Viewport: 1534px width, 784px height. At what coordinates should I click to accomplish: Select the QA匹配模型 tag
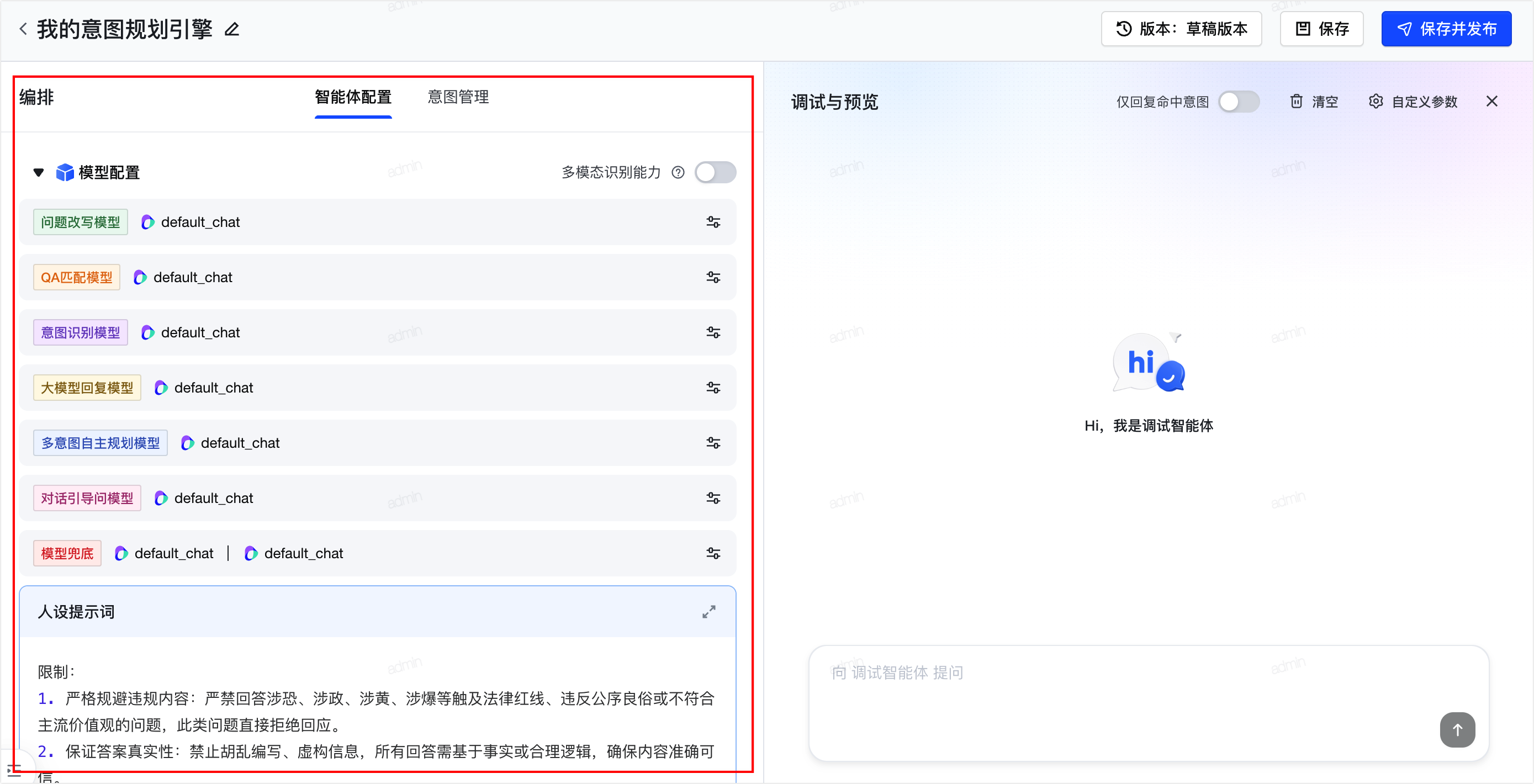(x=77, y=277)
